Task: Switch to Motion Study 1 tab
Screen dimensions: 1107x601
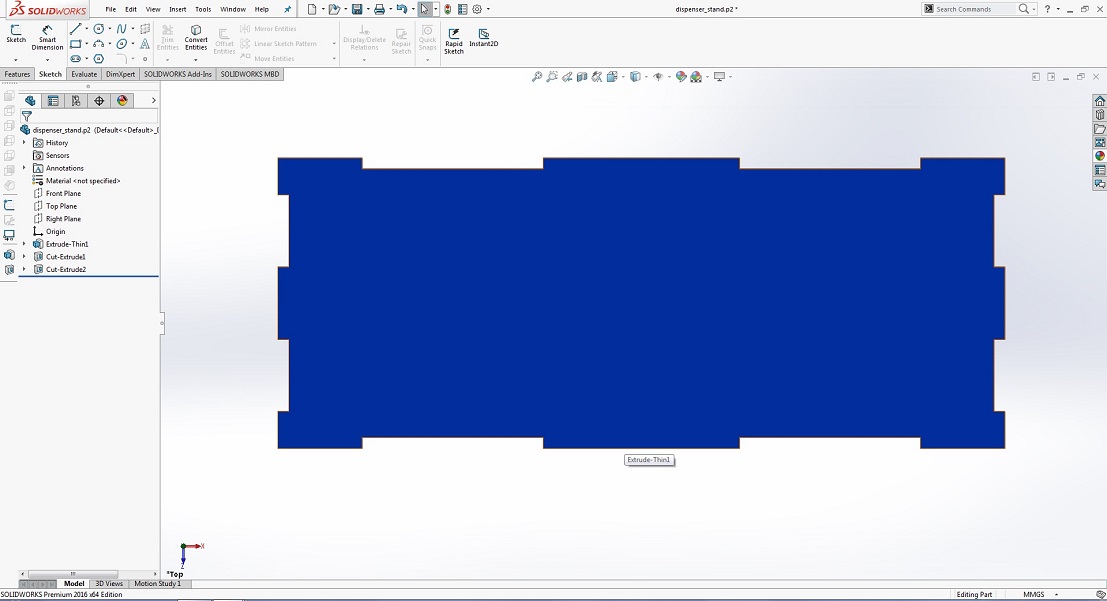Action: (x=157, y=584)
